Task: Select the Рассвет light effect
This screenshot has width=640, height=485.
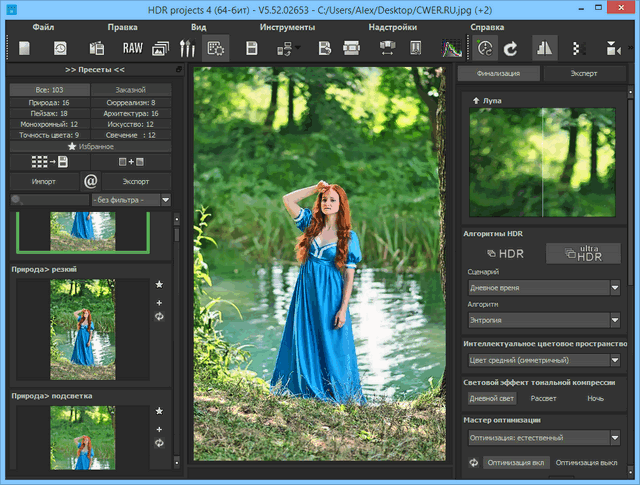Action: pyautogui.click(x=543, y=398)
